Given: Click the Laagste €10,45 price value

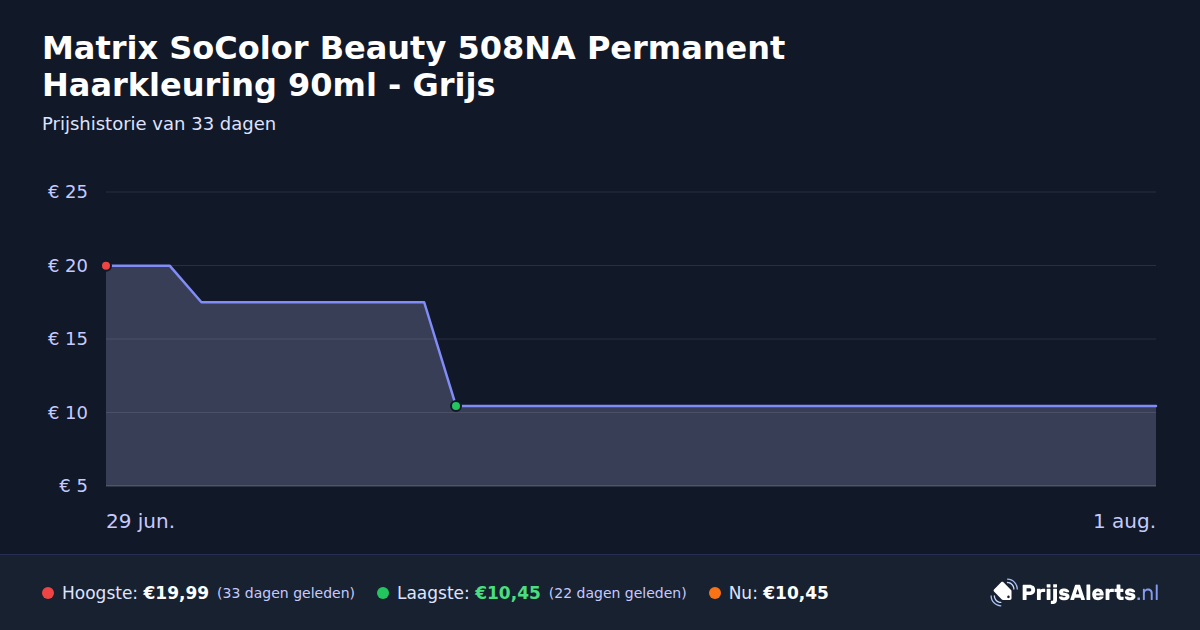Looking at the screenshot, I should click(508, 593).
